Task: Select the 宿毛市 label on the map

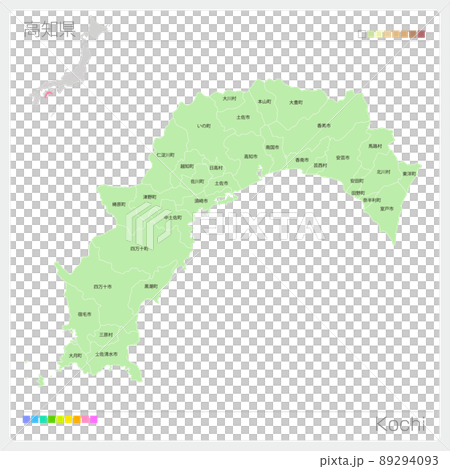Action: point(84,314)
